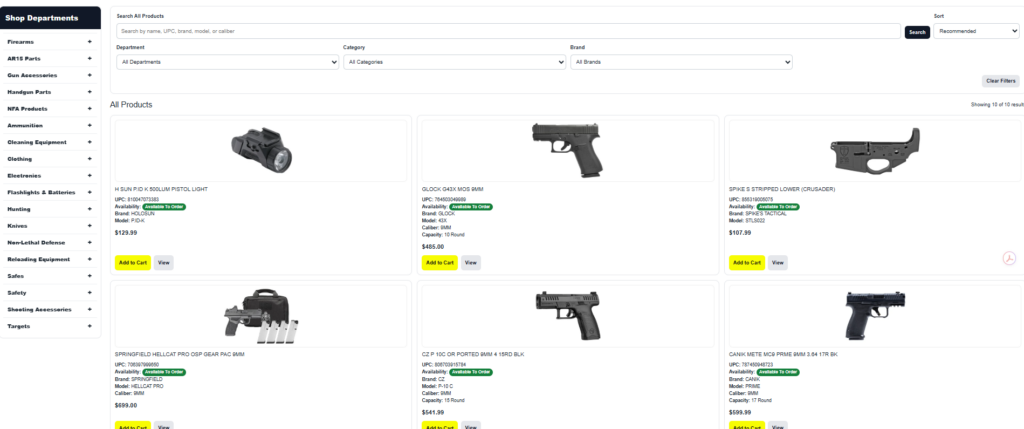Click the red PDF floating icon
Image resolution: width=1024 pixels, height=429 pixels.
(x=1010, y=259)
